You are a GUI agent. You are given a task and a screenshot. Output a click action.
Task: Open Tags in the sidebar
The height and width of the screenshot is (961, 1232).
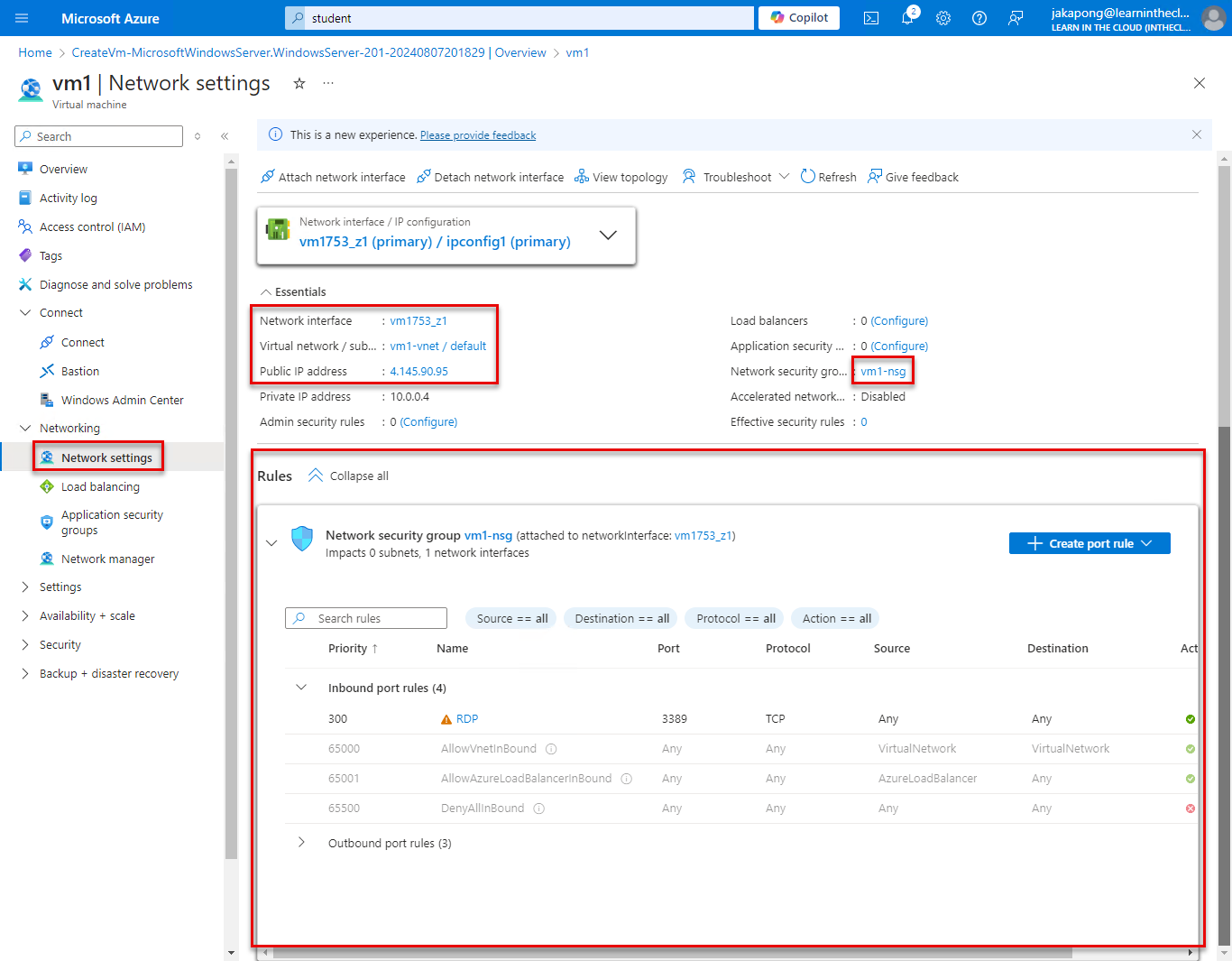pos(51,255)
